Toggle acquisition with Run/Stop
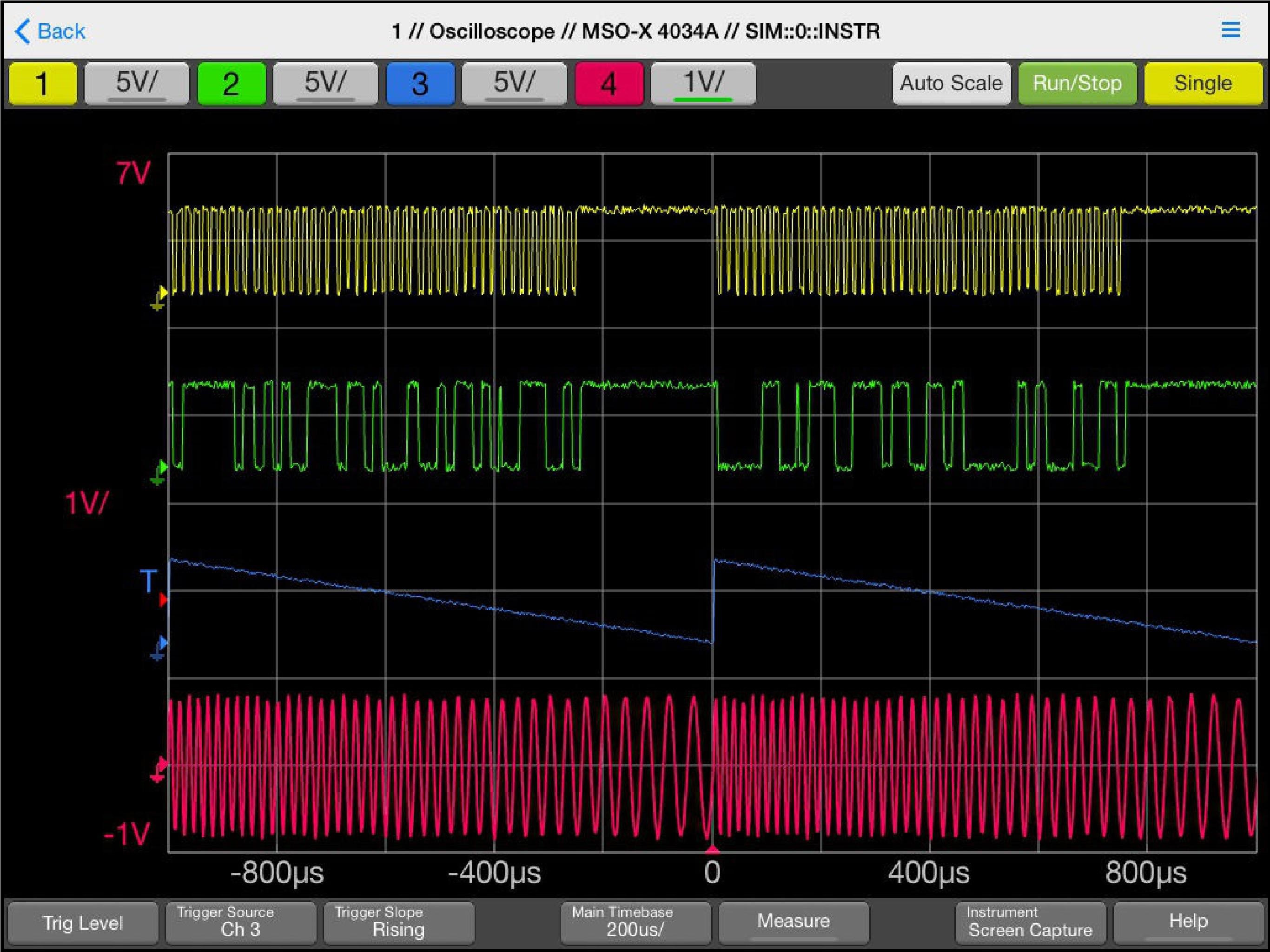The height and width of the screenshot is (952, 1270). 1077,84
